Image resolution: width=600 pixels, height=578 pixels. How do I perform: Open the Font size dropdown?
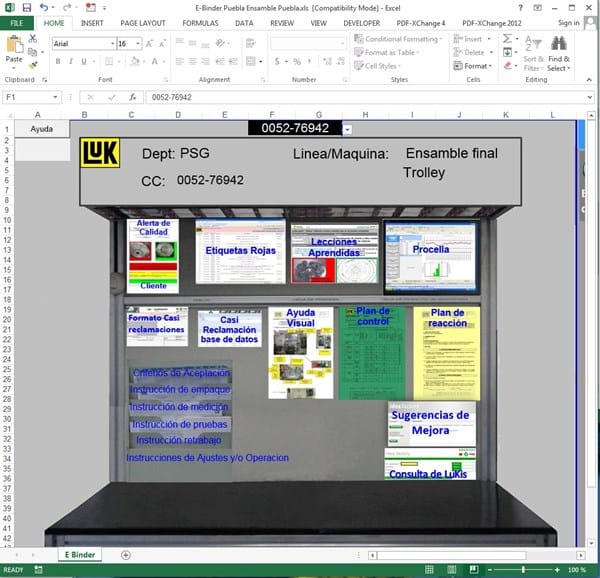(x=138, y=44)
